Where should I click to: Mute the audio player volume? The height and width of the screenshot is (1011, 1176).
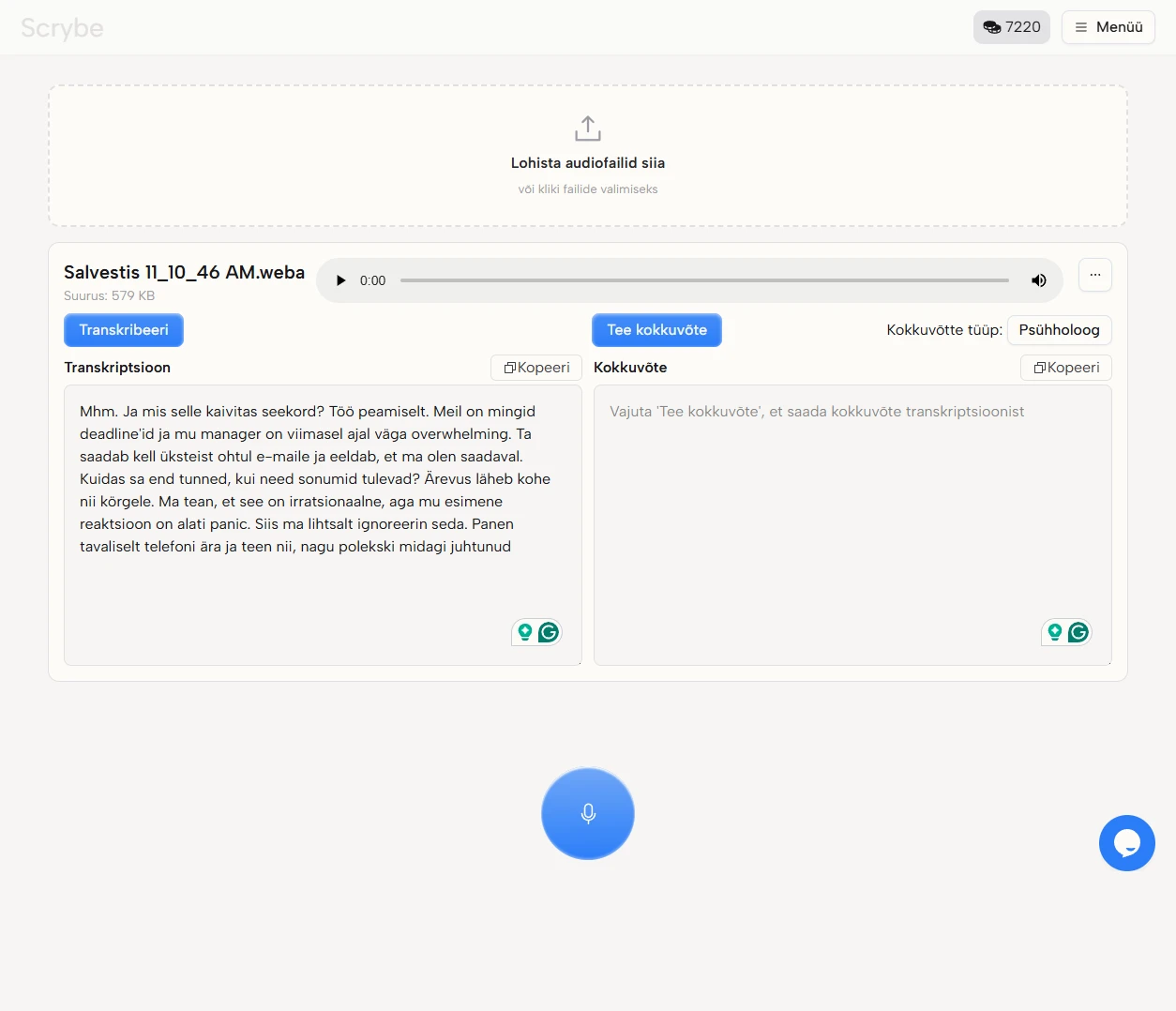[x=1038, y=279]
